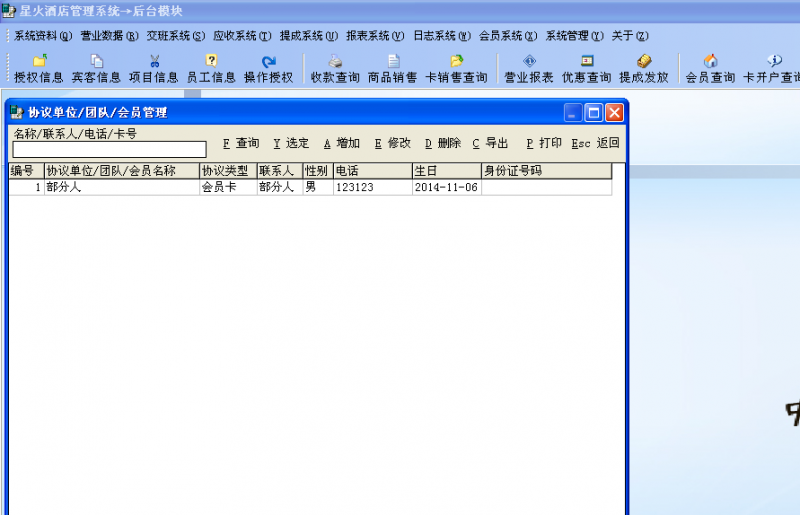Focus the 名称/联系人/电话/卡号 search field

point(109,150)
